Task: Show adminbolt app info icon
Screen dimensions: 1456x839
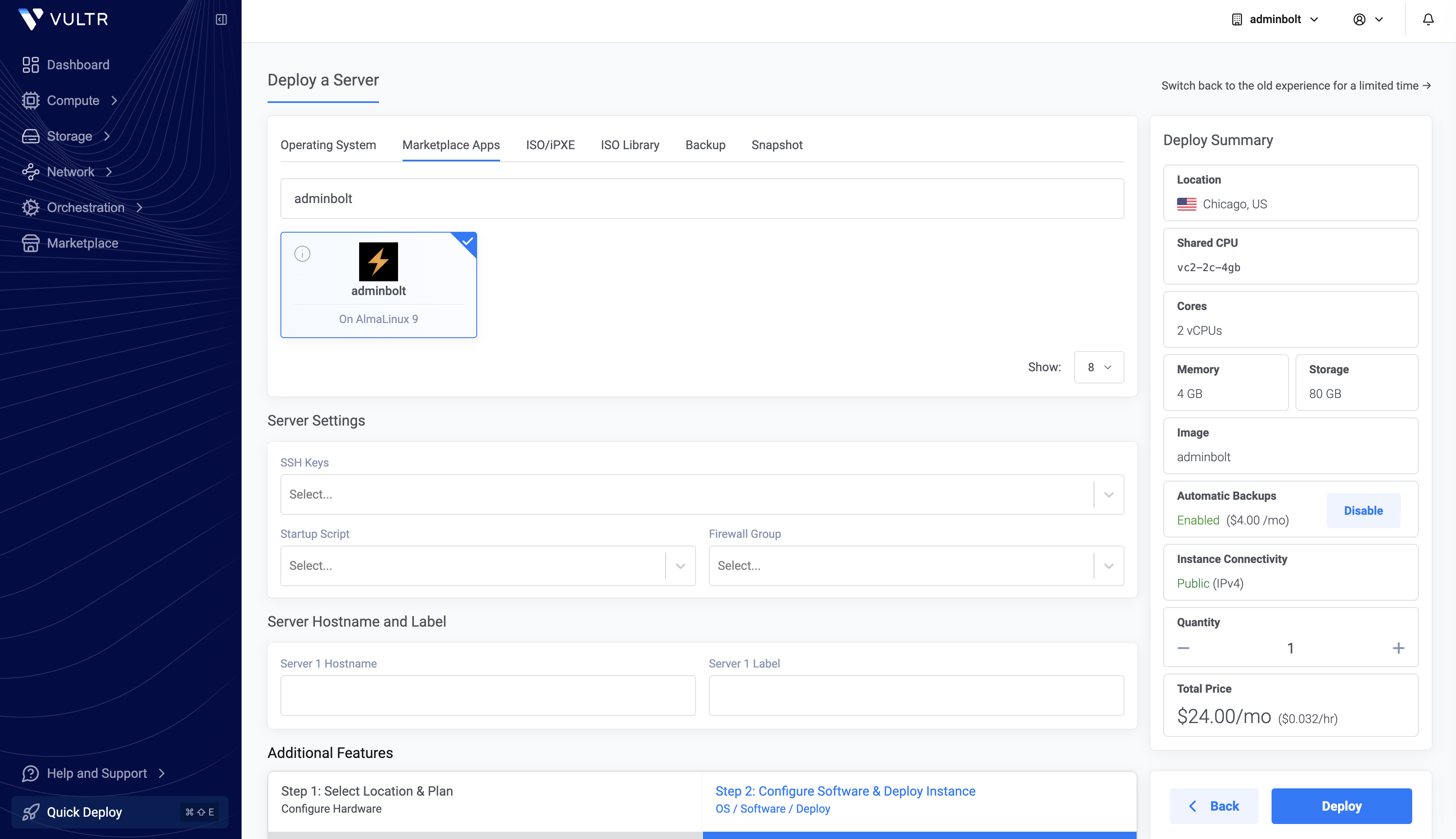Action: click(302, 254)
